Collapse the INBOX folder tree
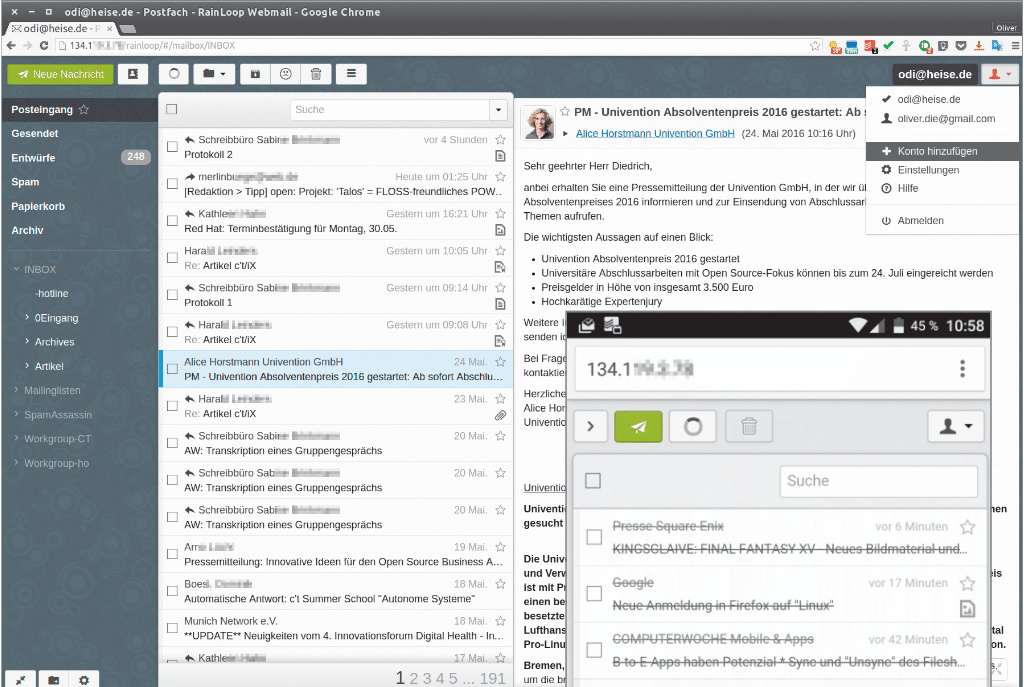 pyautogui.click(x=16, y=269)
